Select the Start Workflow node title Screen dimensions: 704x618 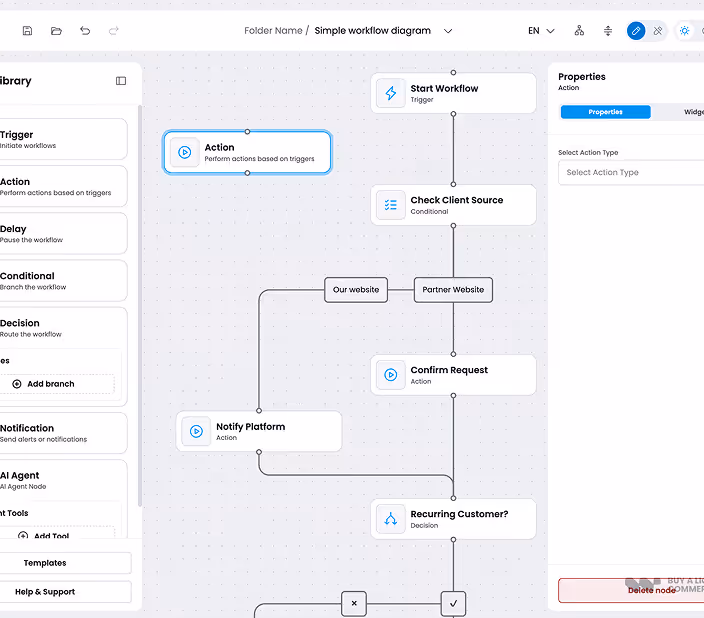[x=444, y=88]
